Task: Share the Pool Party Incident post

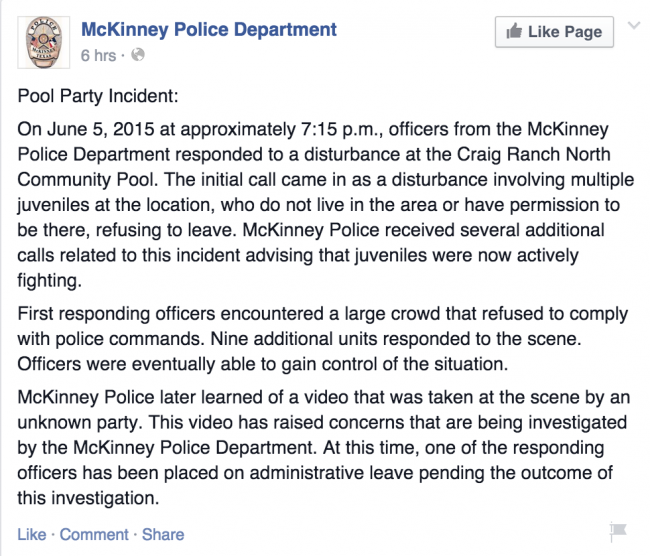Action: point(163,534)
